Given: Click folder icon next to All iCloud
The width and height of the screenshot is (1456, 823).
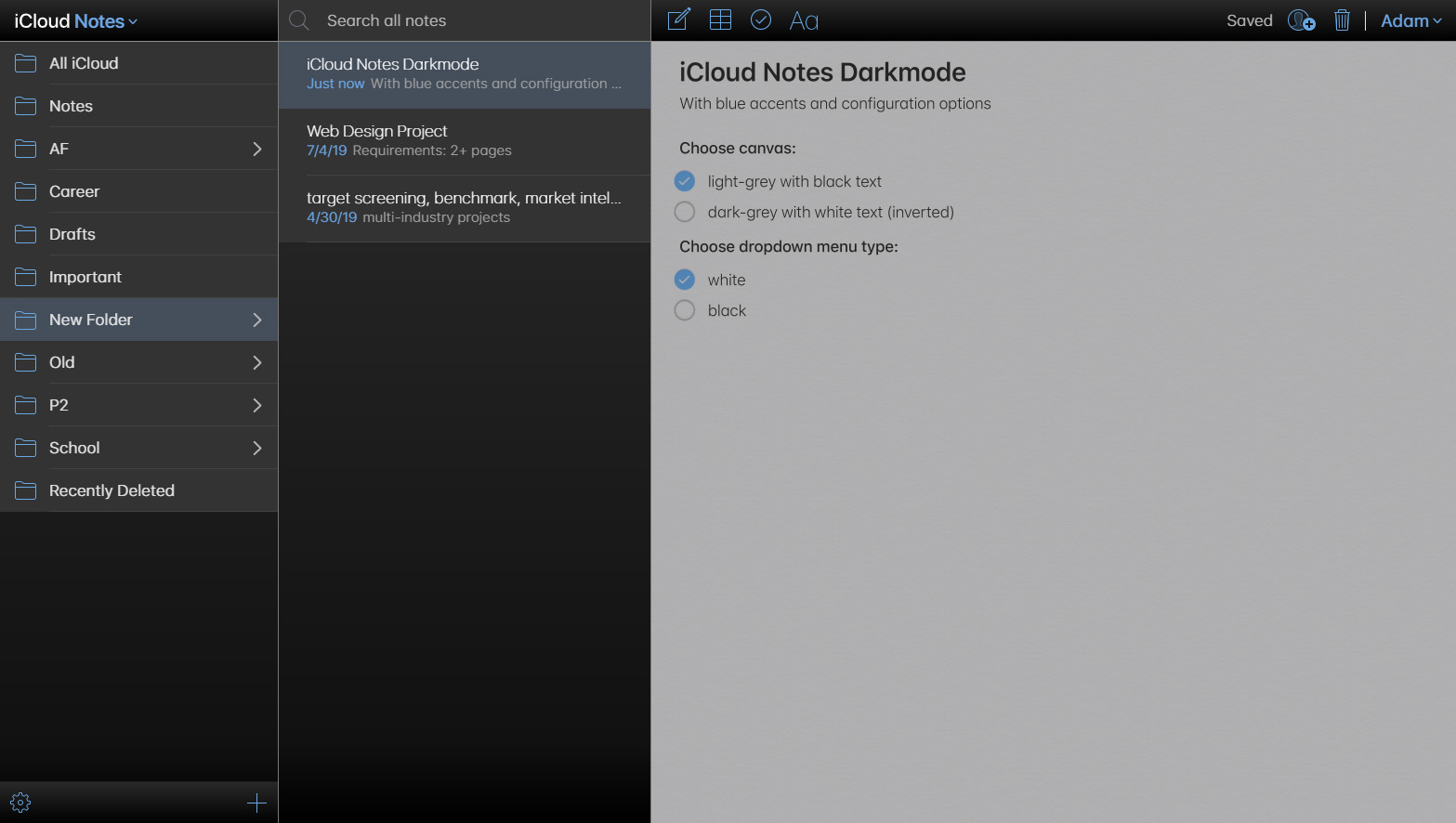Looking at the screenshot, I should coord(26,63).
